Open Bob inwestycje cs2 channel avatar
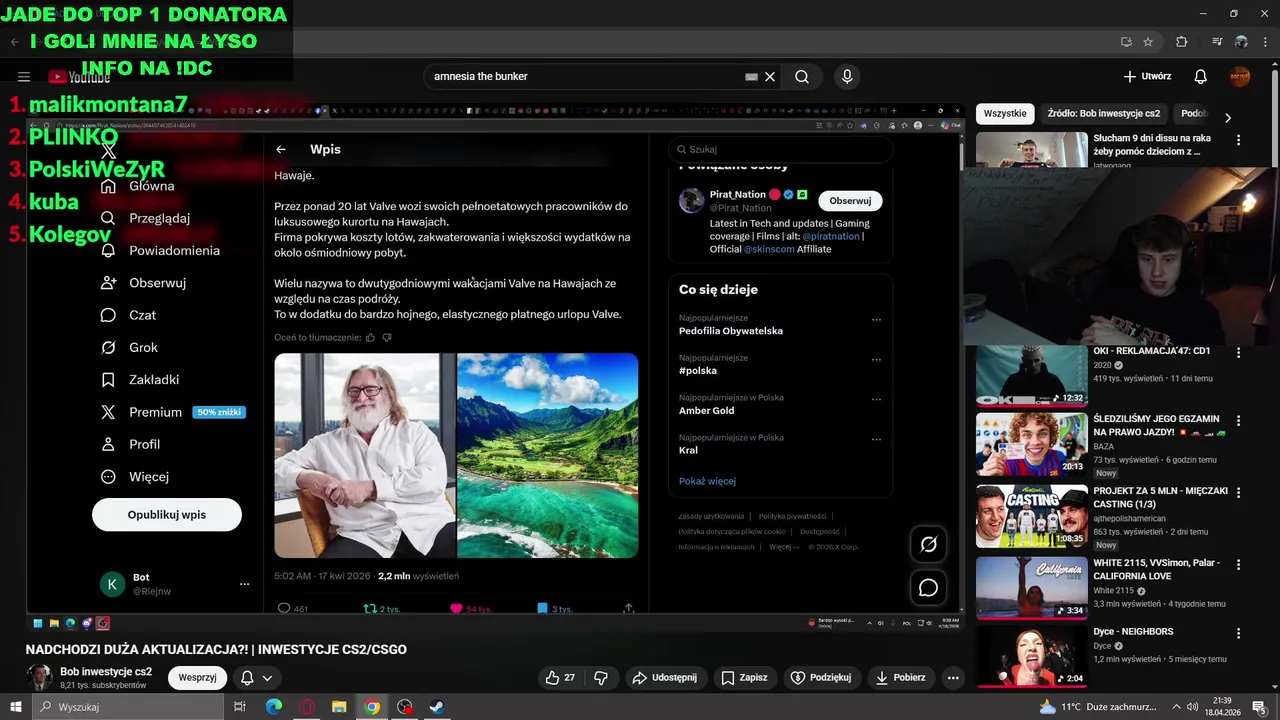Viewport: 1280px width, 720px height. (39, 677)
